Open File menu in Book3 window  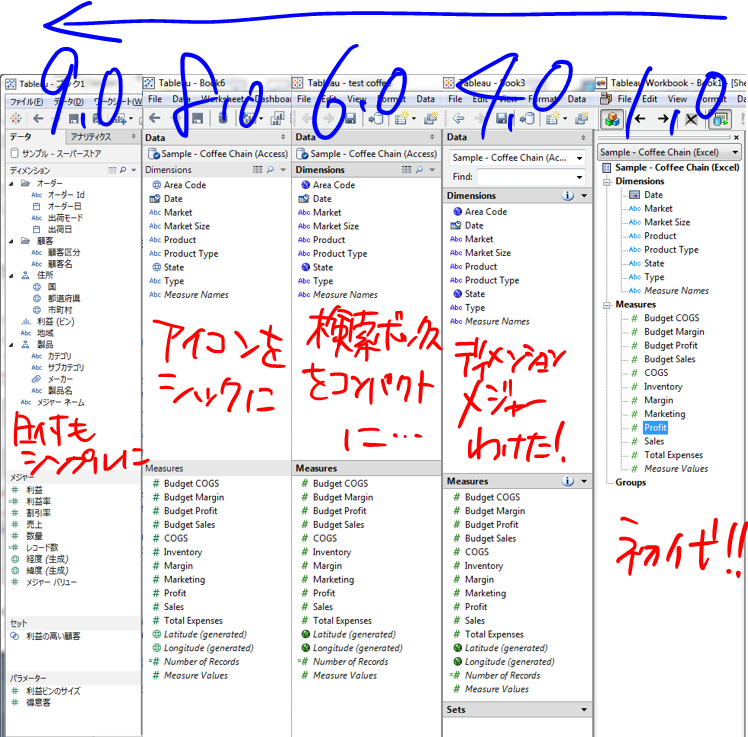click(455, 99)
